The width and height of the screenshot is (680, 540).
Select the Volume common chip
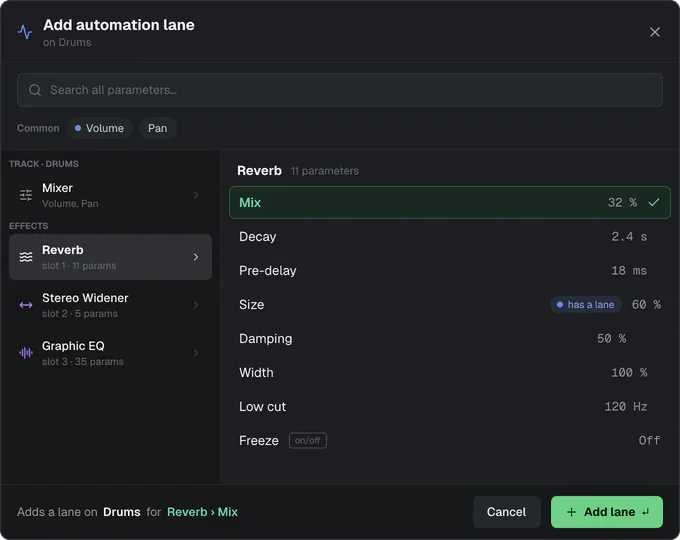tap(99, 128)
